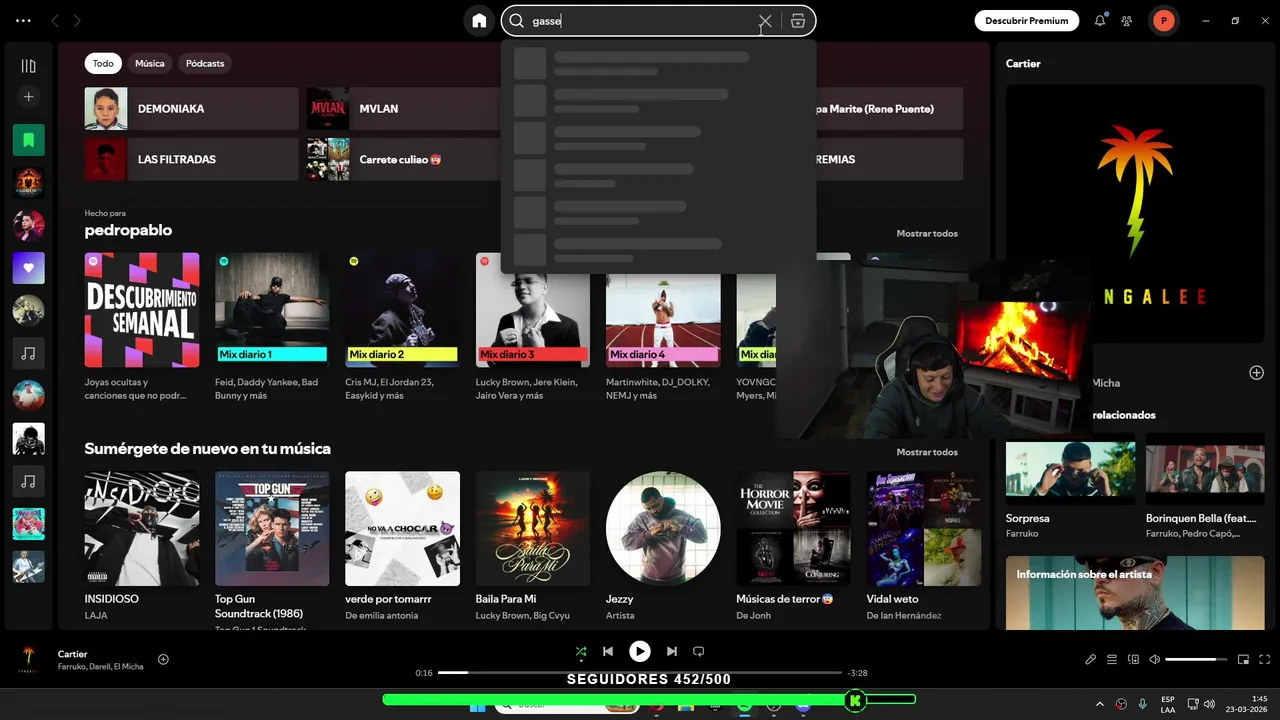The height and width of the screenshot is (720, 1280).
Task: Open the Jezzy artist round picture
Action: pos(663,528)
